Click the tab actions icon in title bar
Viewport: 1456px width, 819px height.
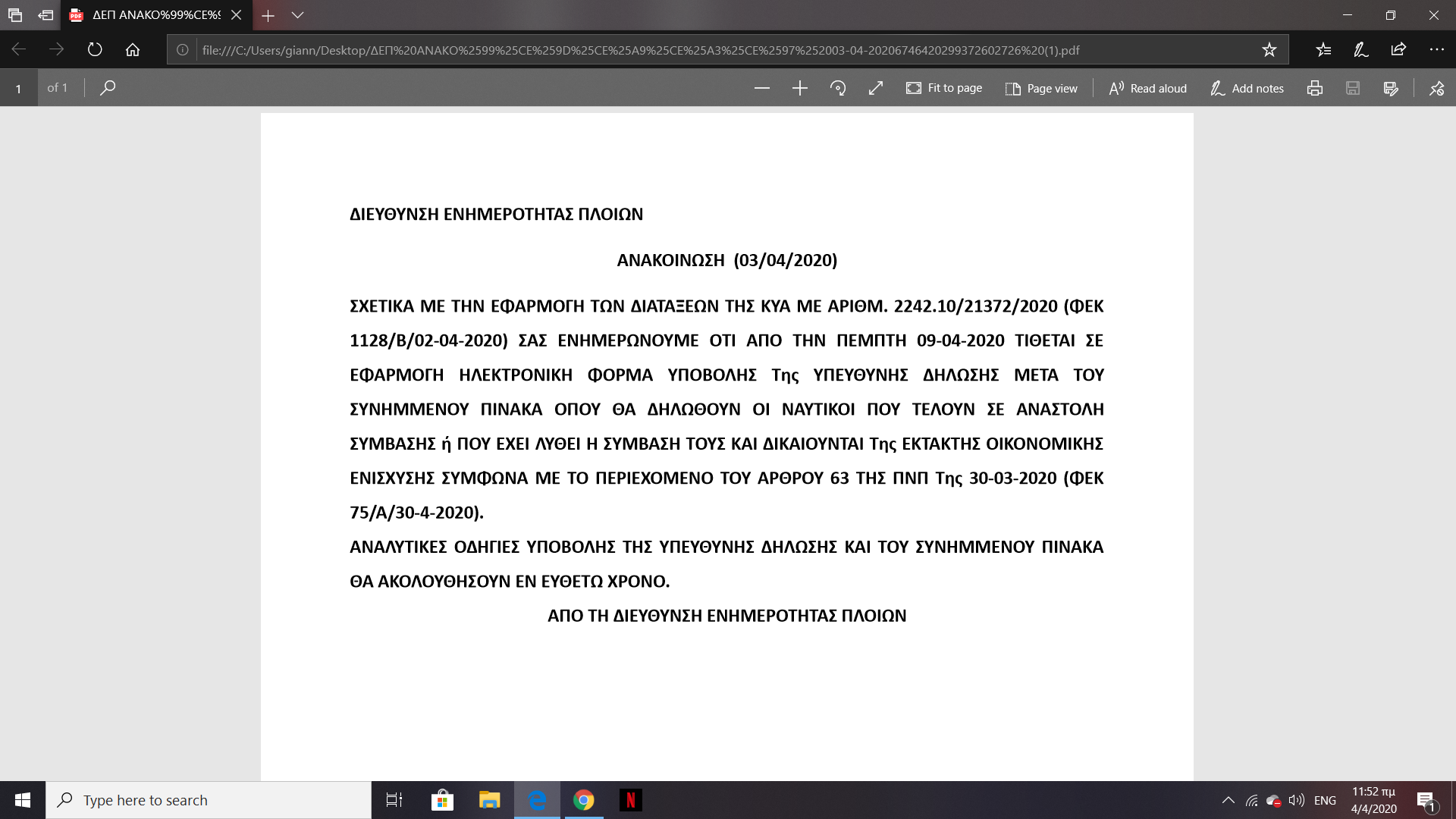[15, 15]
